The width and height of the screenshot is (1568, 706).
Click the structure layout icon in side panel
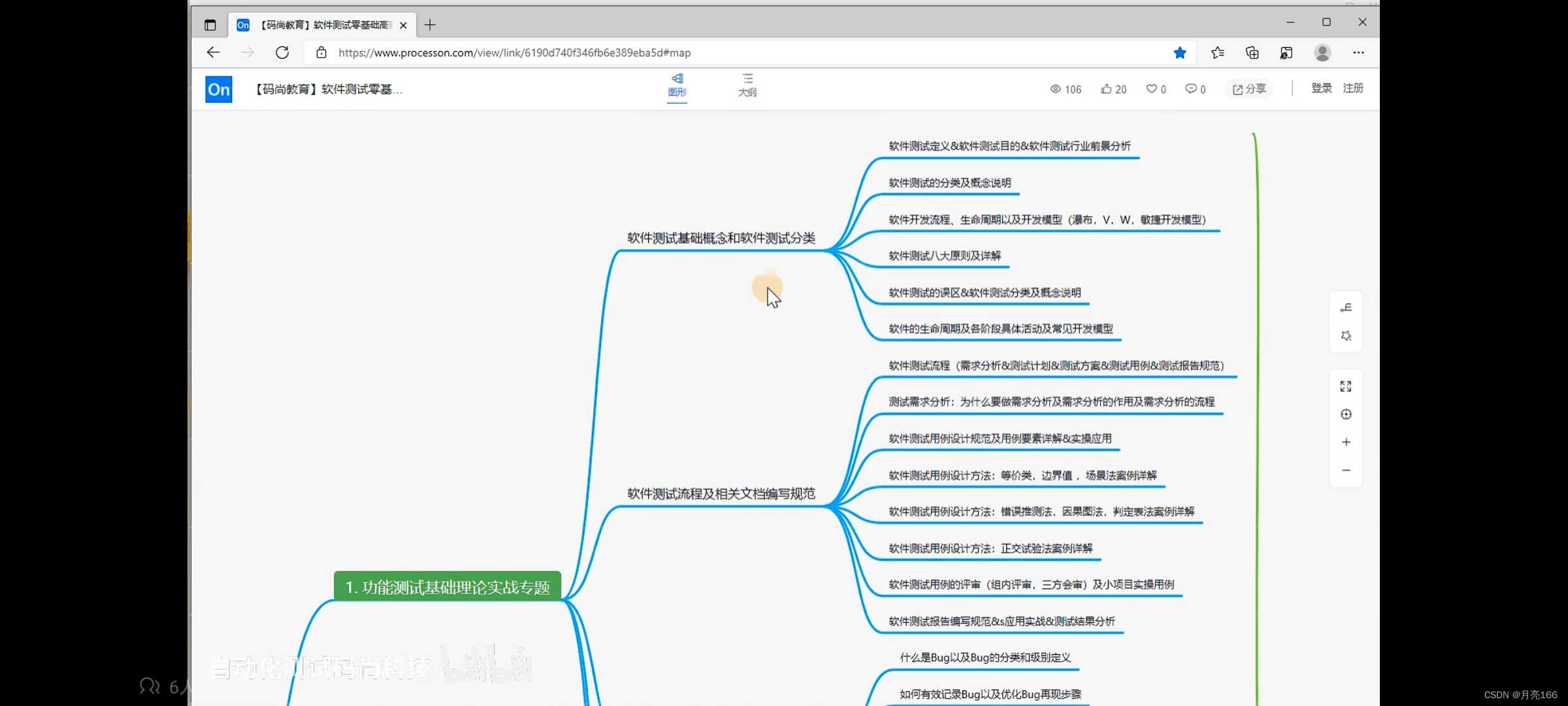pyautogui.click(x=1346, y=308)
